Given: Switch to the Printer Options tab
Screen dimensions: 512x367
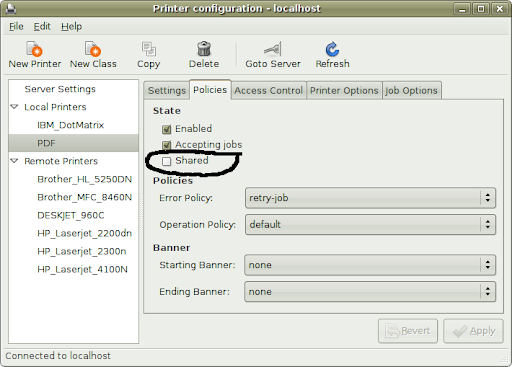Looking at the screenshot, I should [344, 90].
